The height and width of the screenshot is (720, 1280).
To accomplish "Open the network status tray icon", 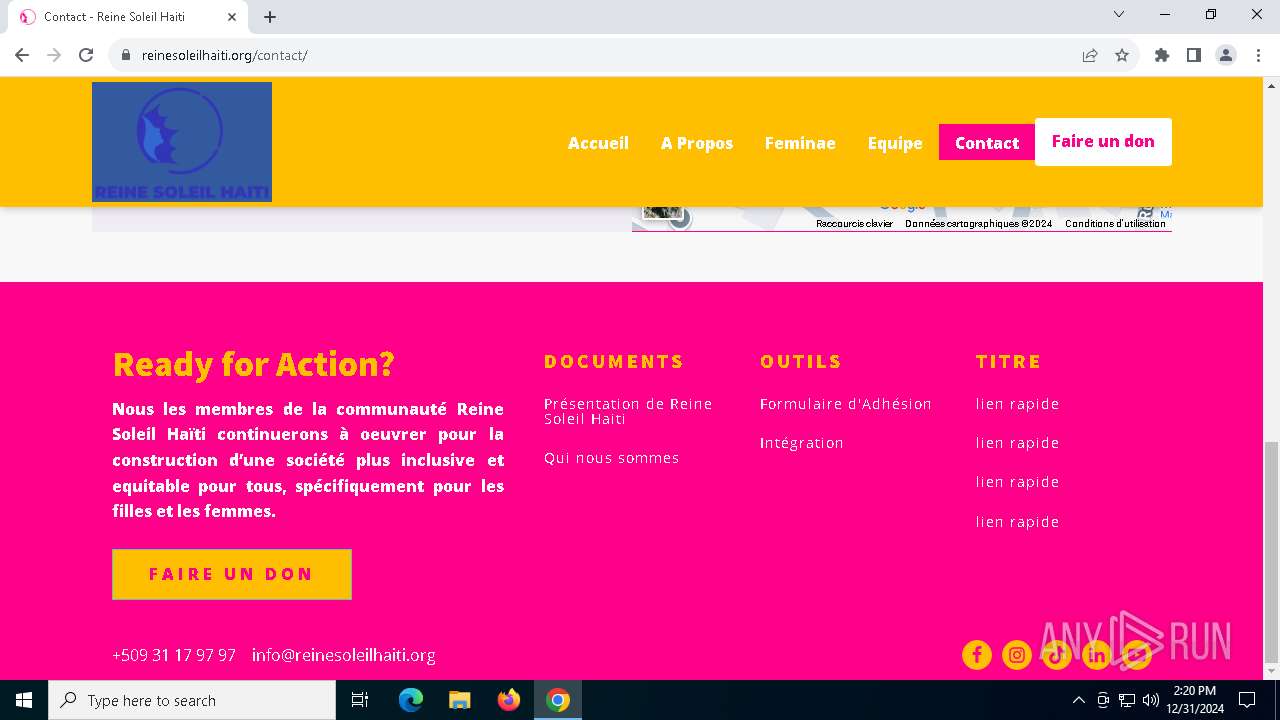I will point(1127,700).
